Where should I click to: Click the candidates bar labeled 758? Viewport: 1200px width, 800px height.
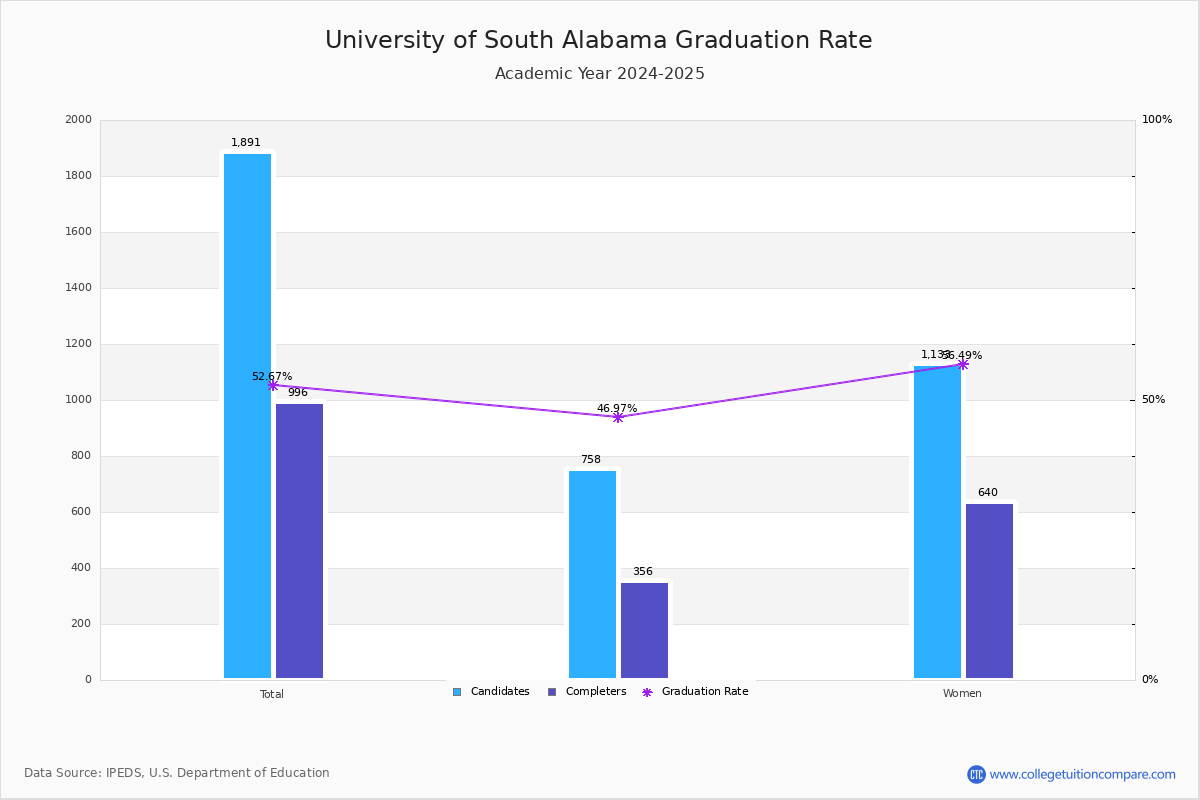592,574
